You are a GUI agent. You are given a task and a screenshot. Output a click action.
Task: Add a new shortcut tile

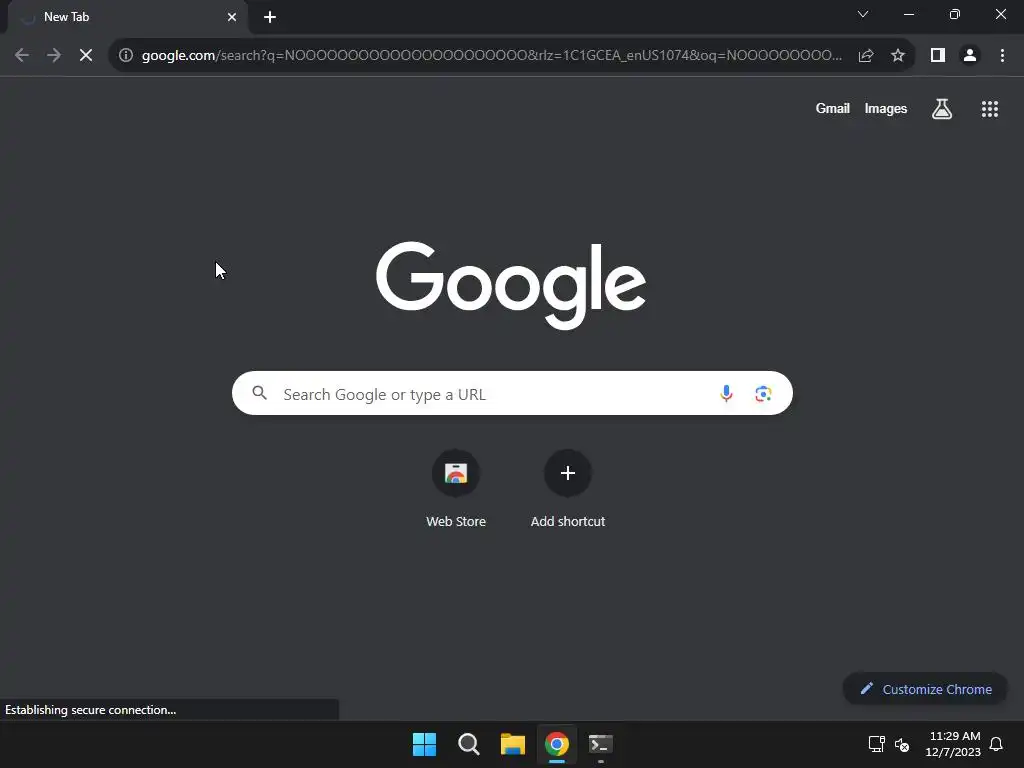coord(568,488)
